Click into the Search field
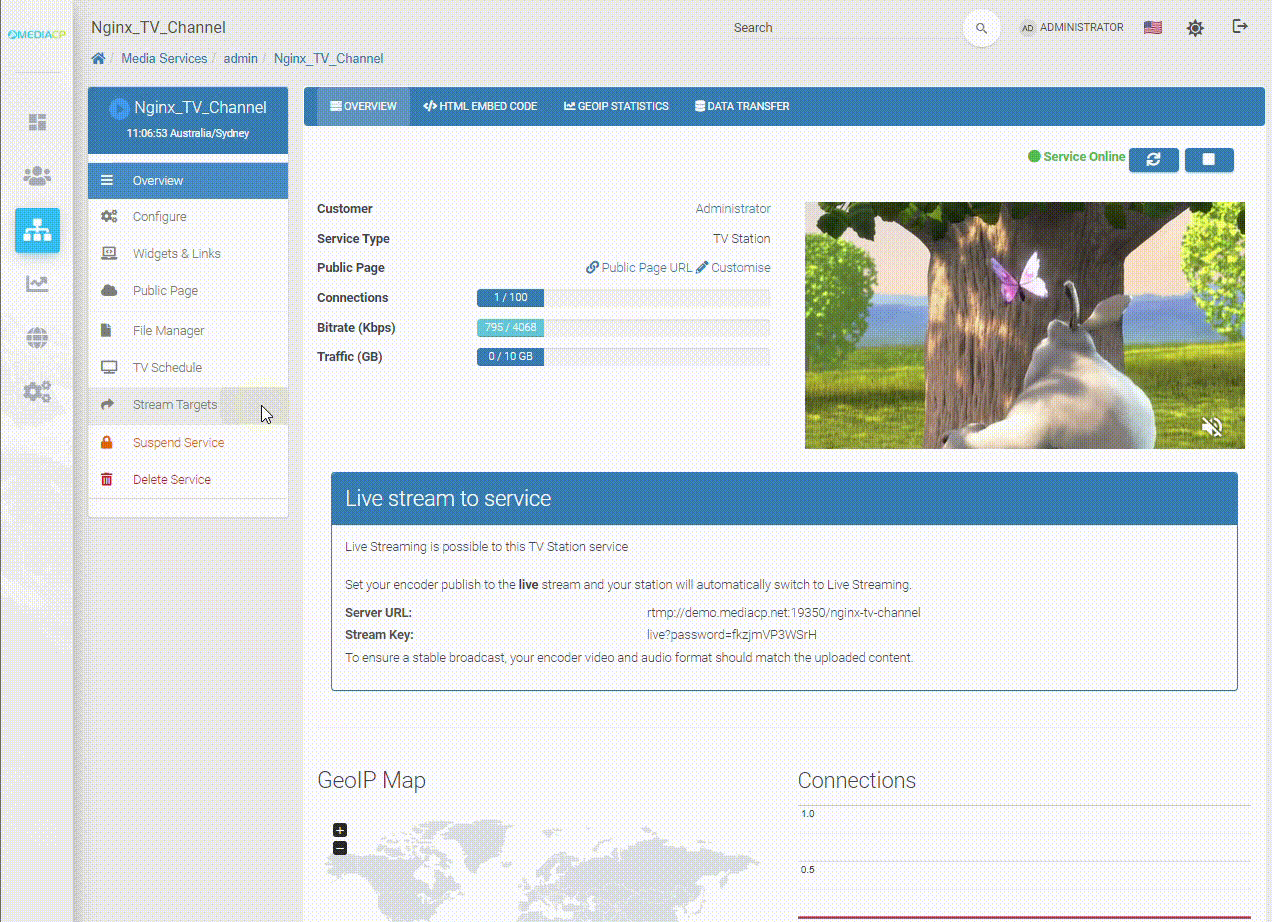 point(845,28)
